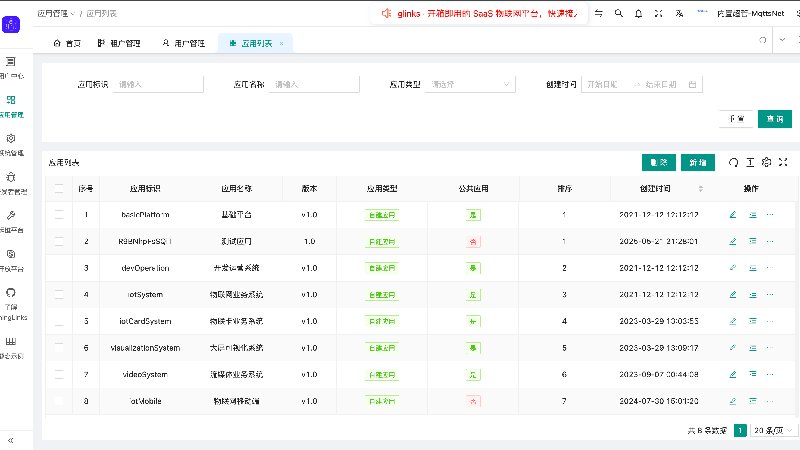This screenshot has height=450, width=800.
Task: Click the scrolling SaaS announcement text
Action: tap(487, 13)
